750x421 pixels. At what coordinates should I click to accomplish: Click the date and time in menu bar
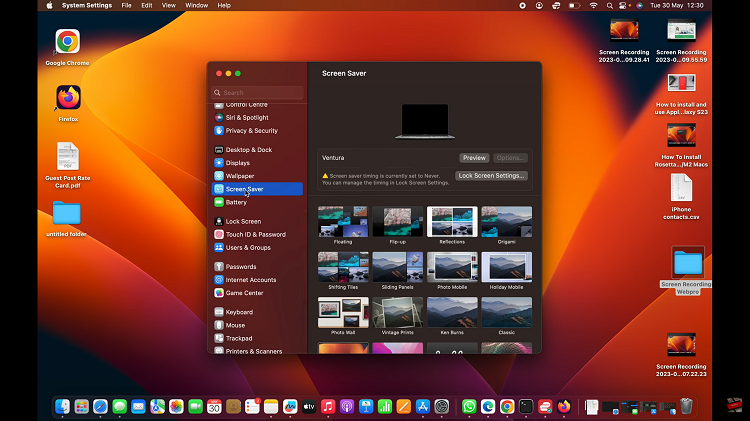point(677,5)
